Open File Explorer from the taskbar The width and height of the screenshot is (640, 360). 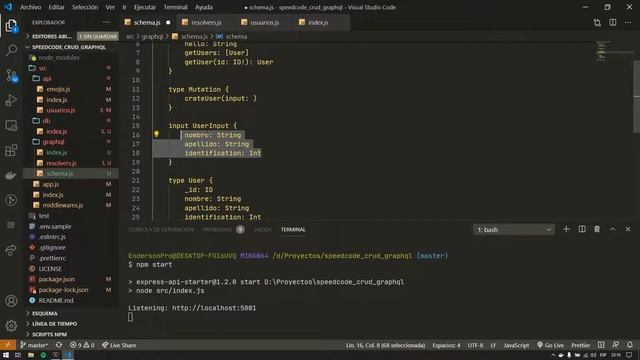[x=31, y=355]
